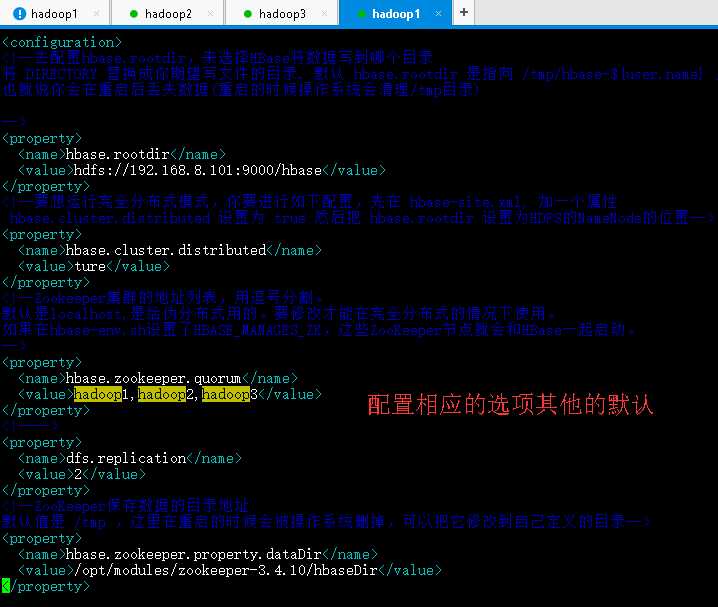Image resolution: width=718 pixels, height=607 pixels.
Task: Click green status dot on hadoop2 tab
Action: (134, 14)
